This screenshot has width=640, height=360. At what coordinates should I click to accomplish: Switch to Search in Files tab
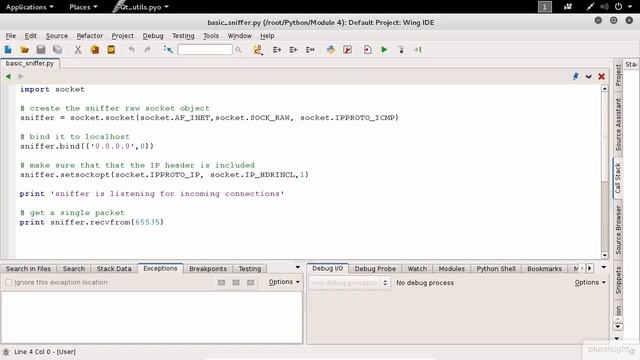pos(28,269)
